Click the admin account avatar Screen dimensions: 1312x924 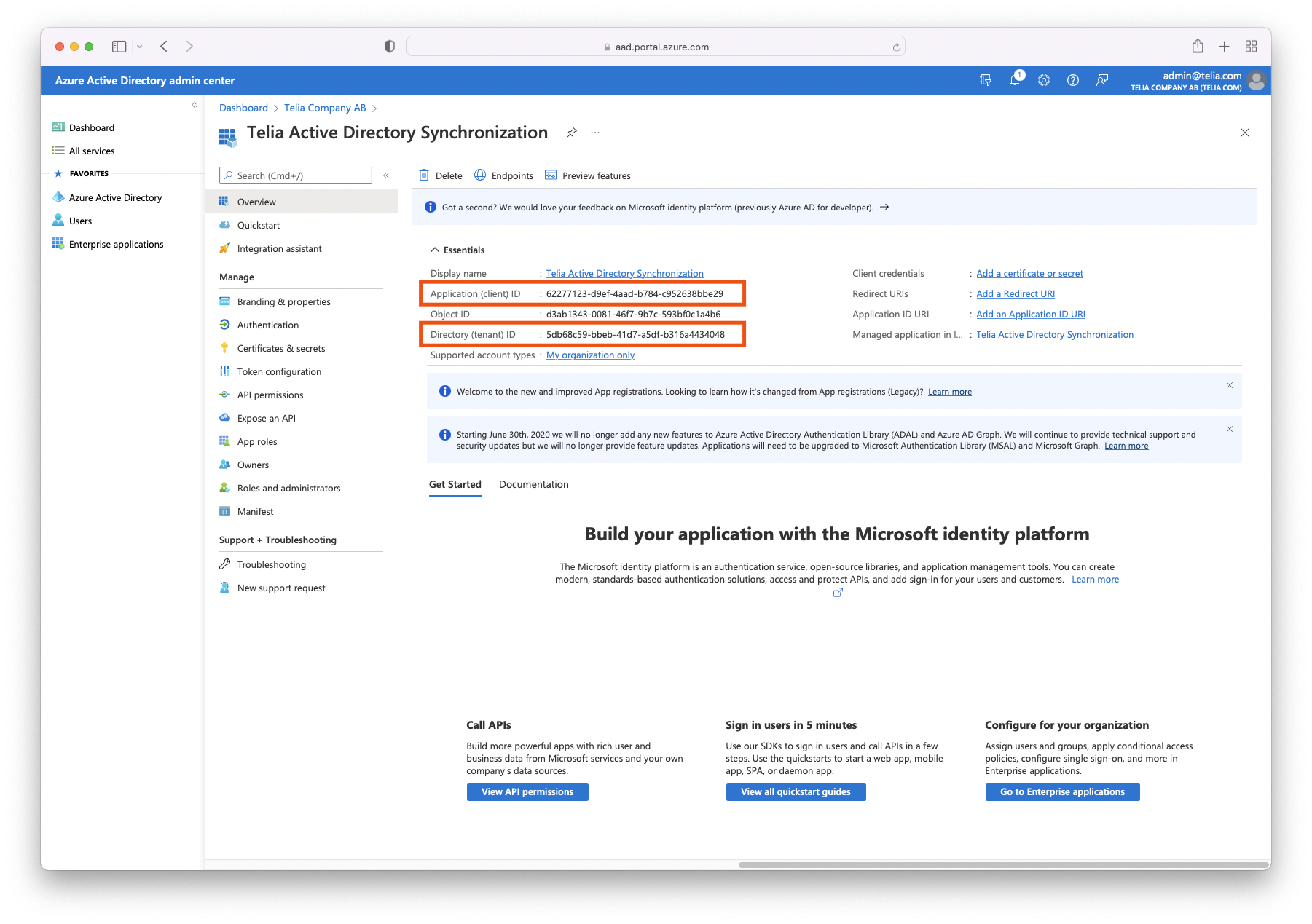click(x=1257, y=80)
